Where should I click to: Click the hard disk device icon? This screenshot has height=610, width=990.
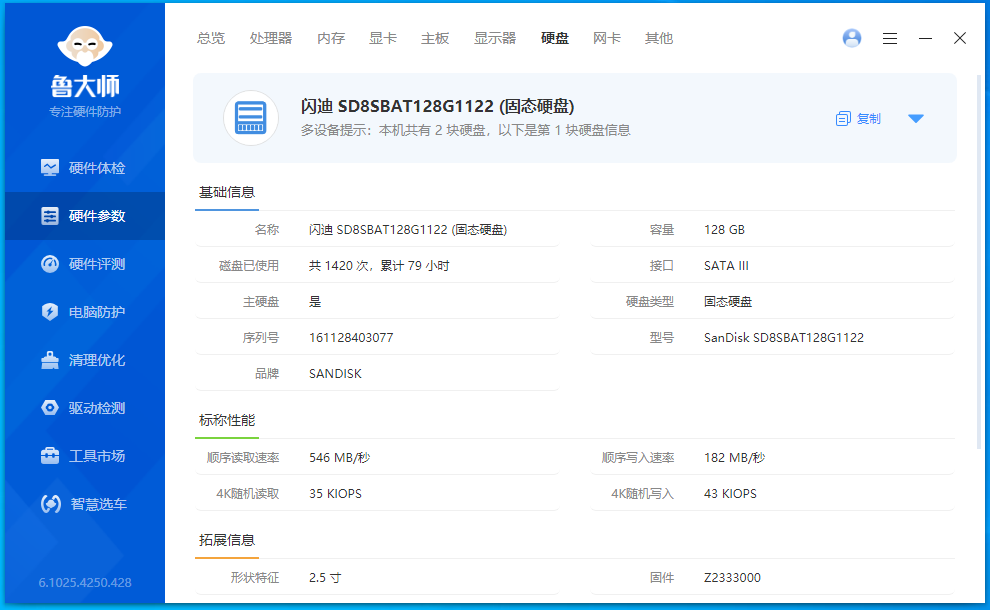(251, 118)
